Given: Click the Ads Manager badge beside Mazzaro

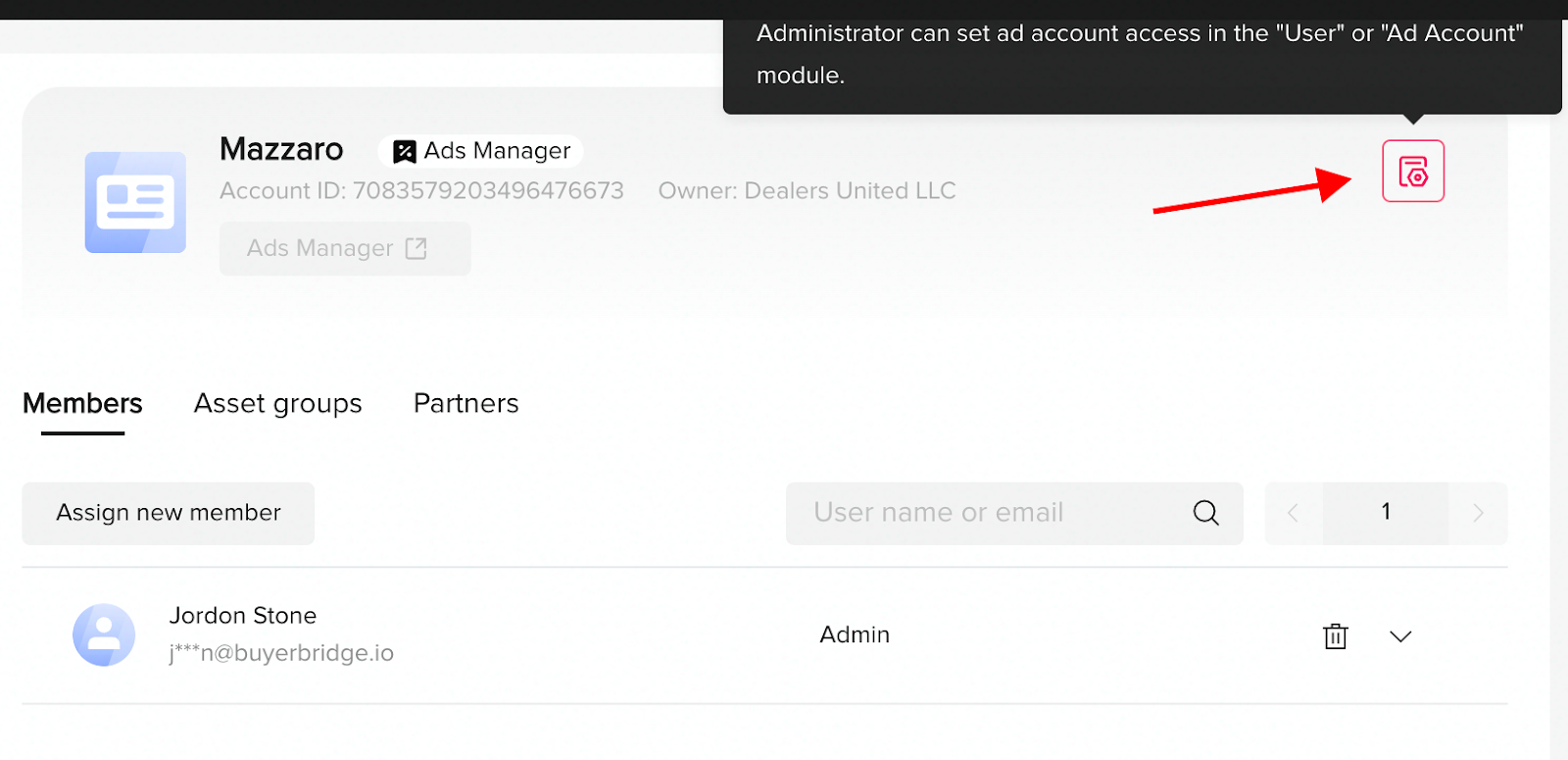Looking at the screenshot, I should coord(481,151).
